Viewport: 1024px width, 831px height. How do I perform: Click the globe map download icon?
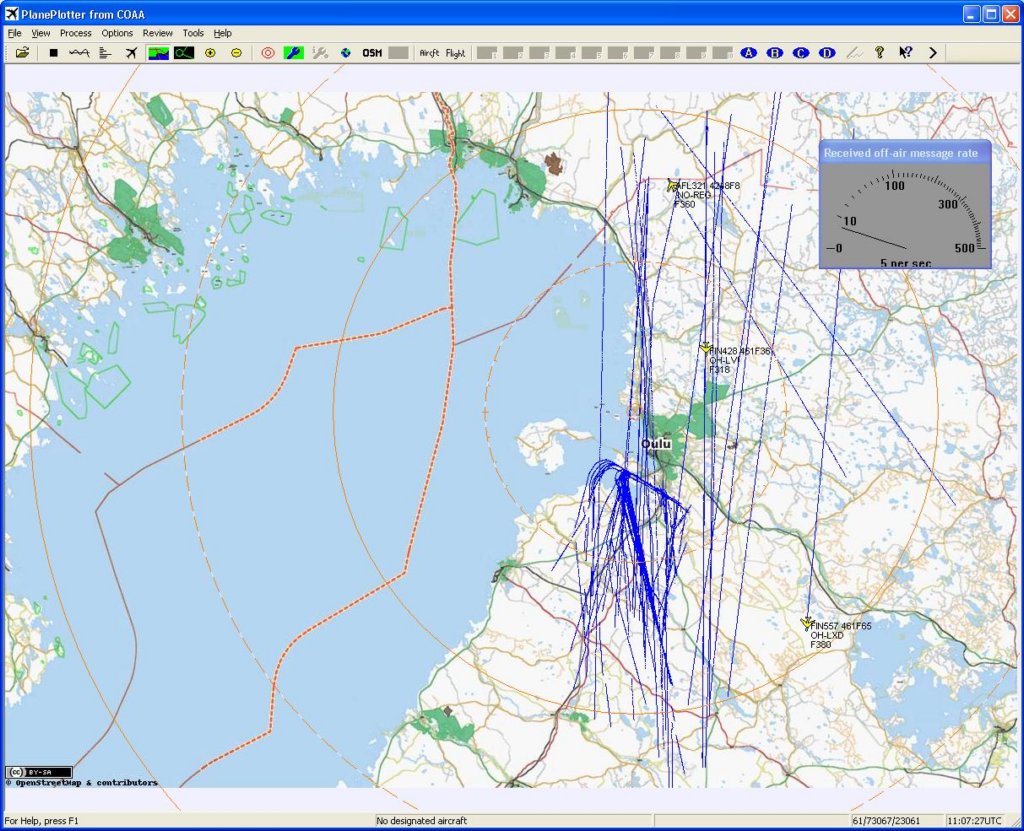pyautogui.click(x=346, y=53)
